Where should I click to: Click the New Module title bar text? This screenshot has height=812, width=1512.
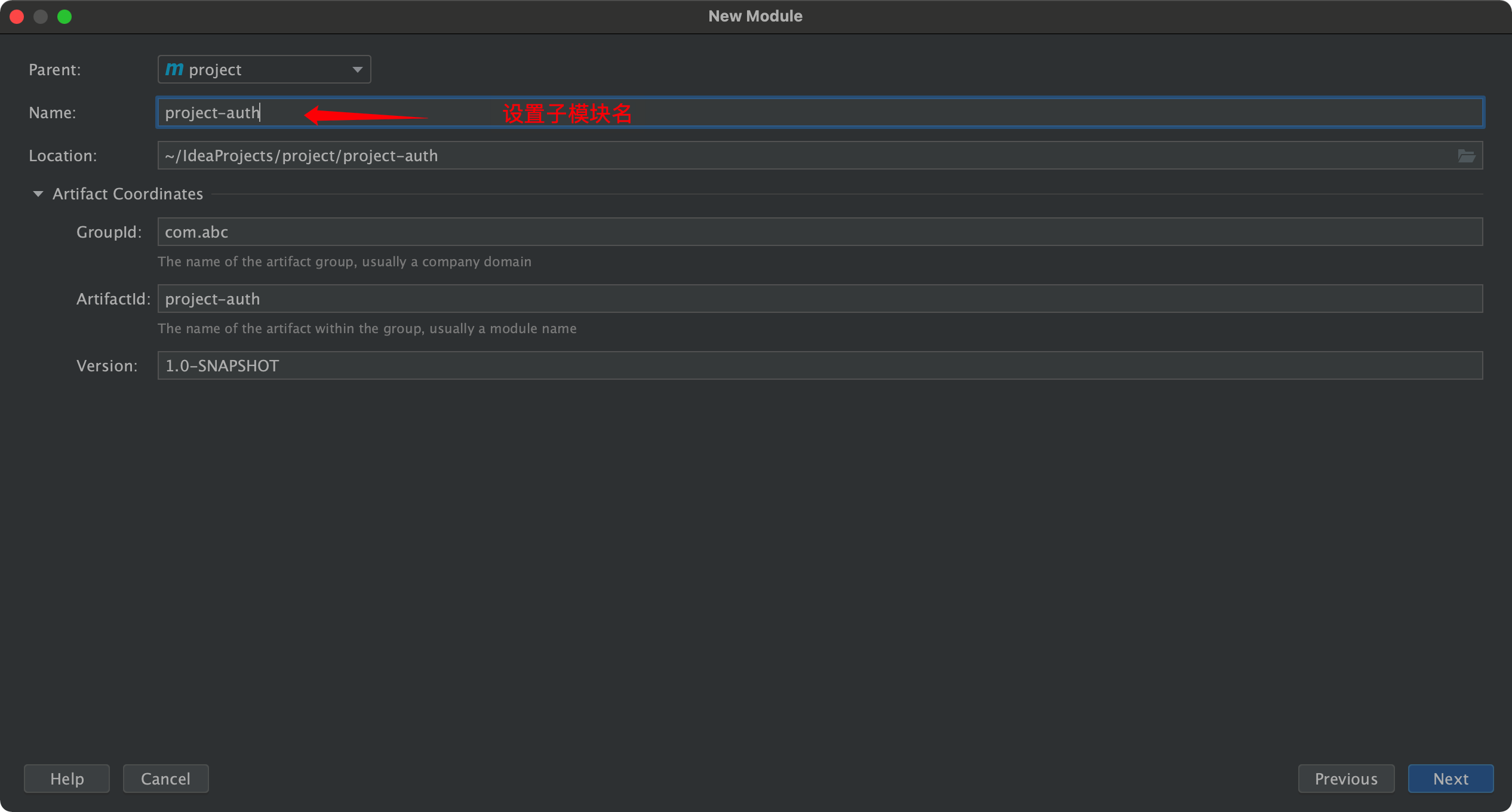[x=755, y=16]
